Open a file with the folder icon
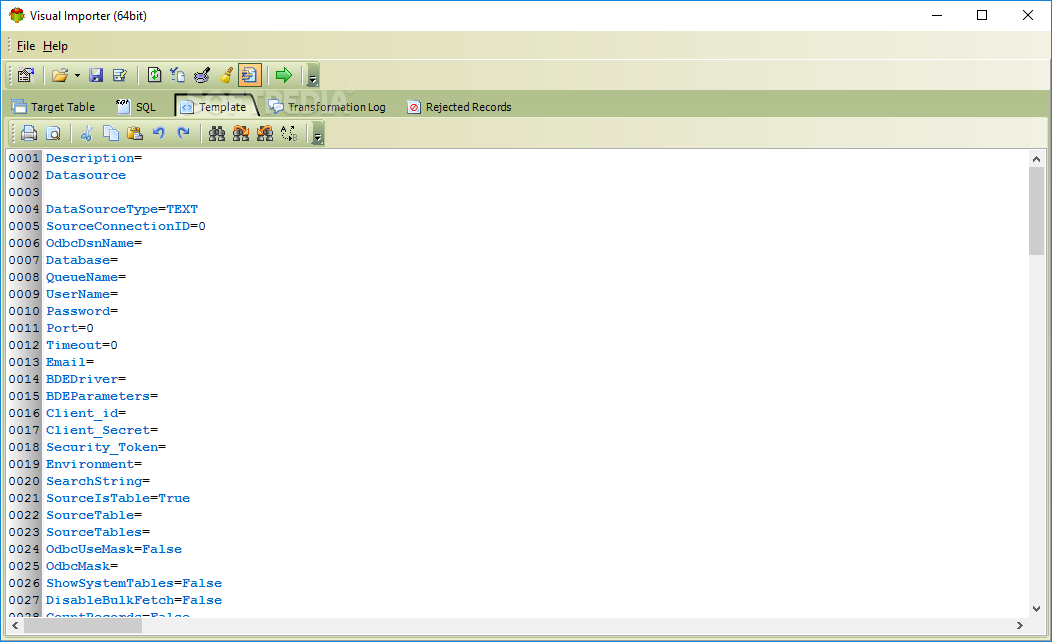The image size is (1052, 642). click(60, 75)
